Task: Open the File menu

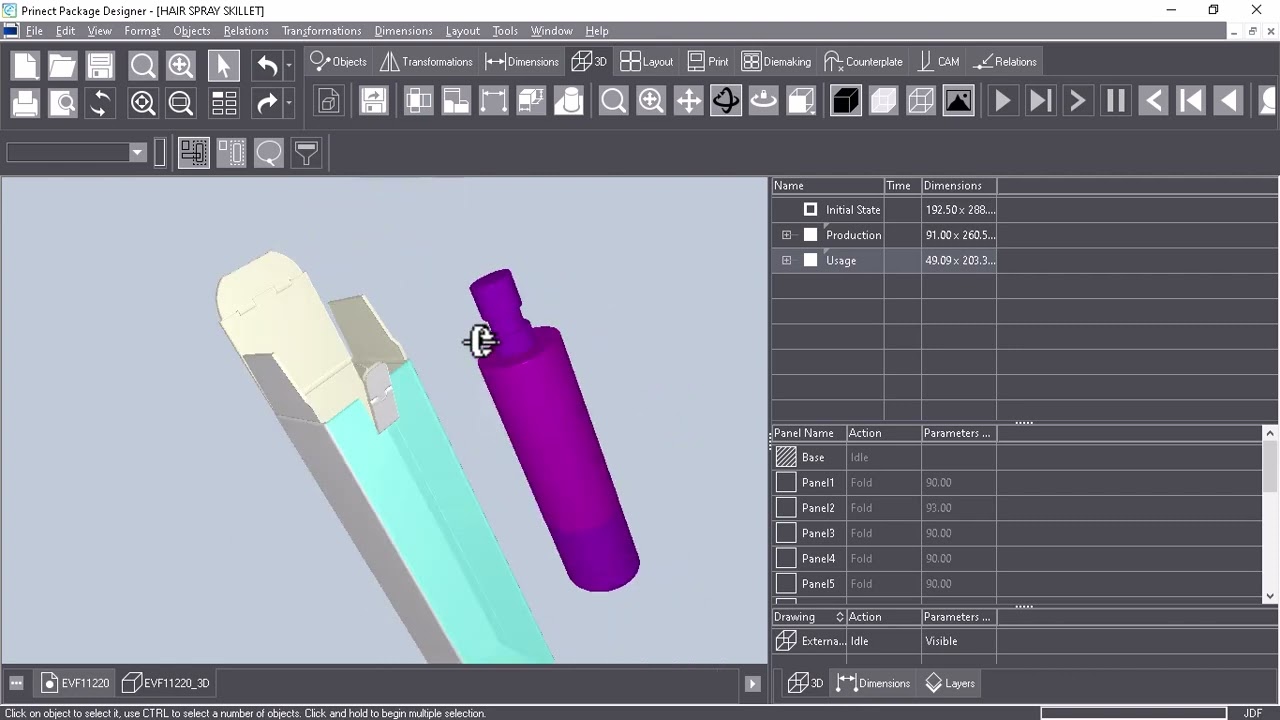Action: click(x=34, y=31)
